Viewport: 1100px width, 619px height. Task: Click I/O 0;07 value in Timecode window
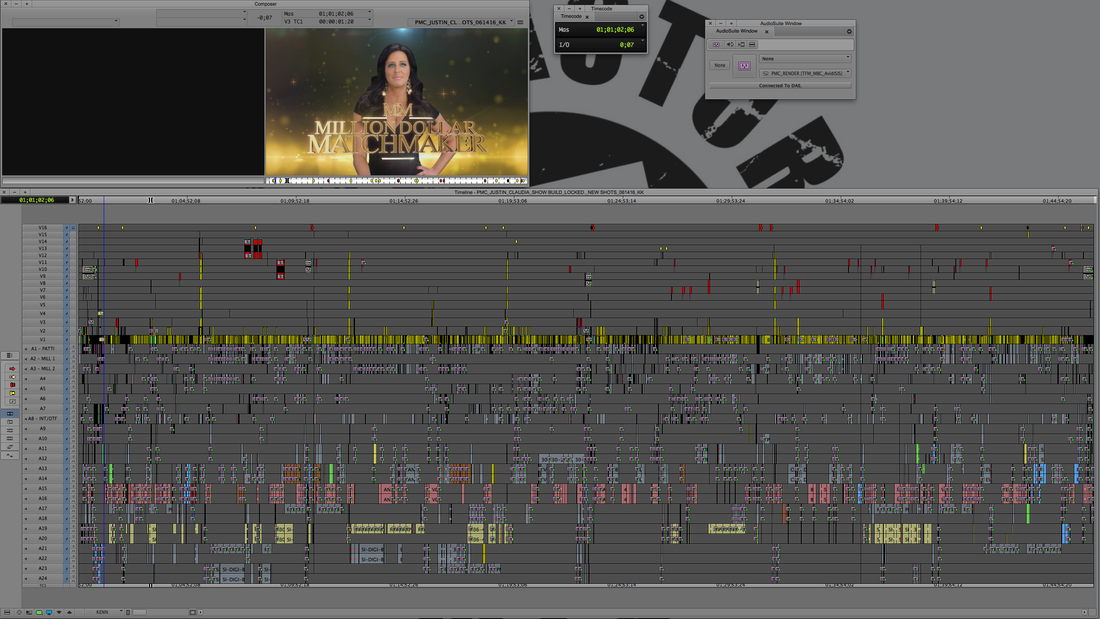(x=626, y=44)
